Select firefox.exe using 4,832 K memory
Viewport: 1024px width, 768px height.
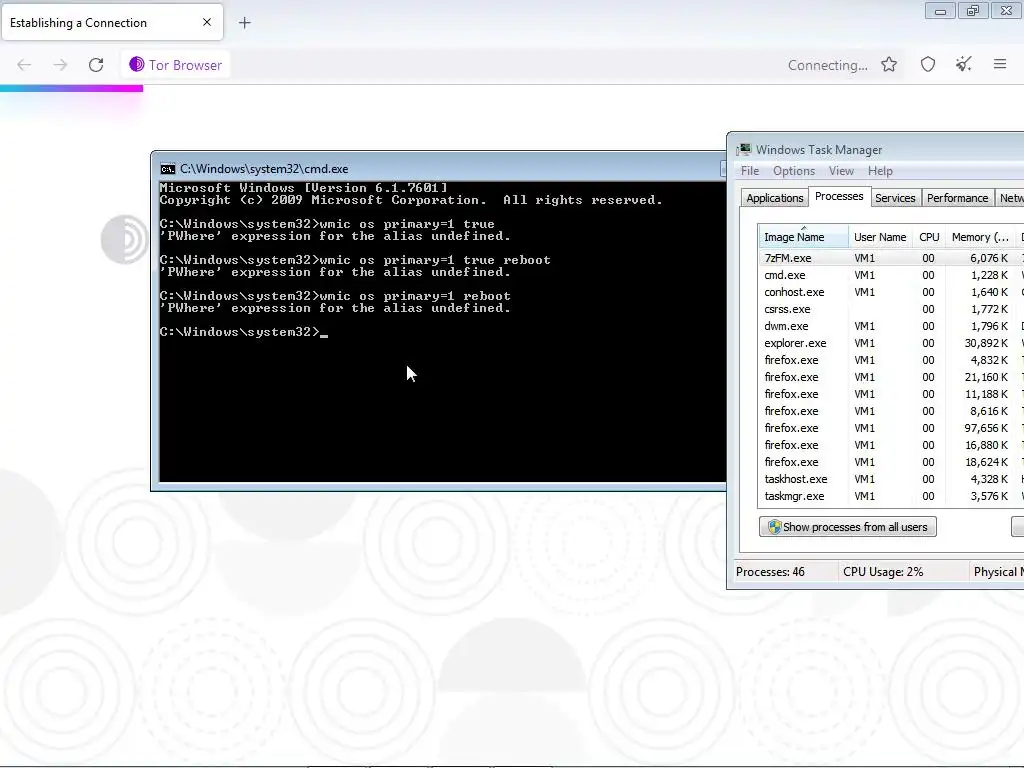coord(891,360)
